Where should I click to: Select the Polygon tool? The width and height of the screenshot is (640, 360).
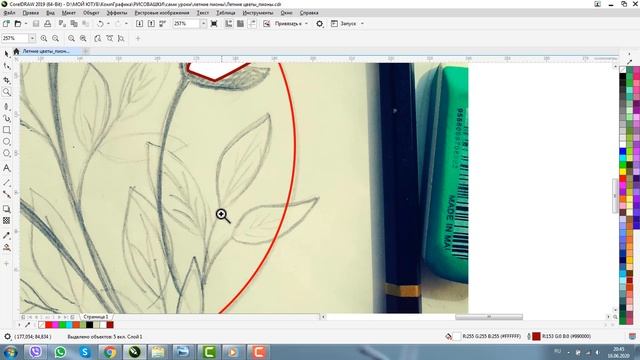(7, 153)
